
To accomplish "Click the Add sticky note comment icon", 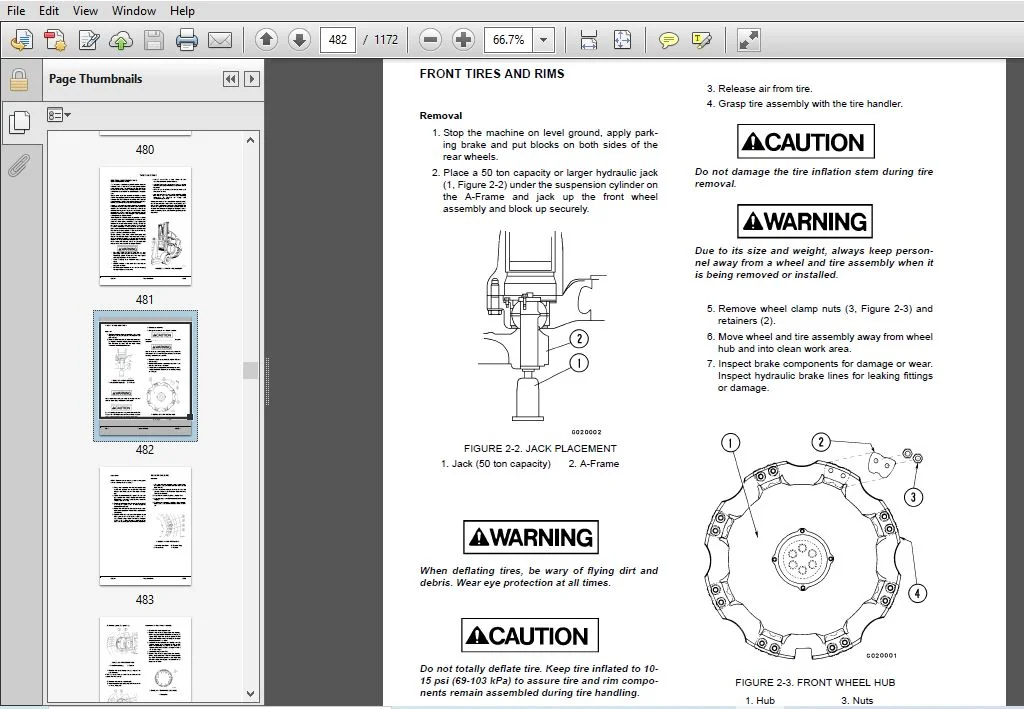I will 668,40.
